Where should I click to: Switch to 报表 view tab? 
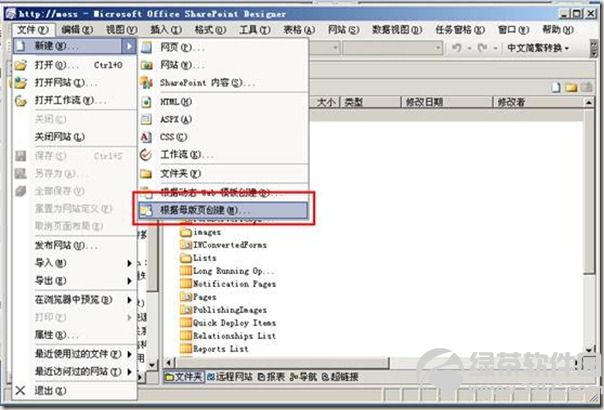pyautogui.click(x=271, y=377)
